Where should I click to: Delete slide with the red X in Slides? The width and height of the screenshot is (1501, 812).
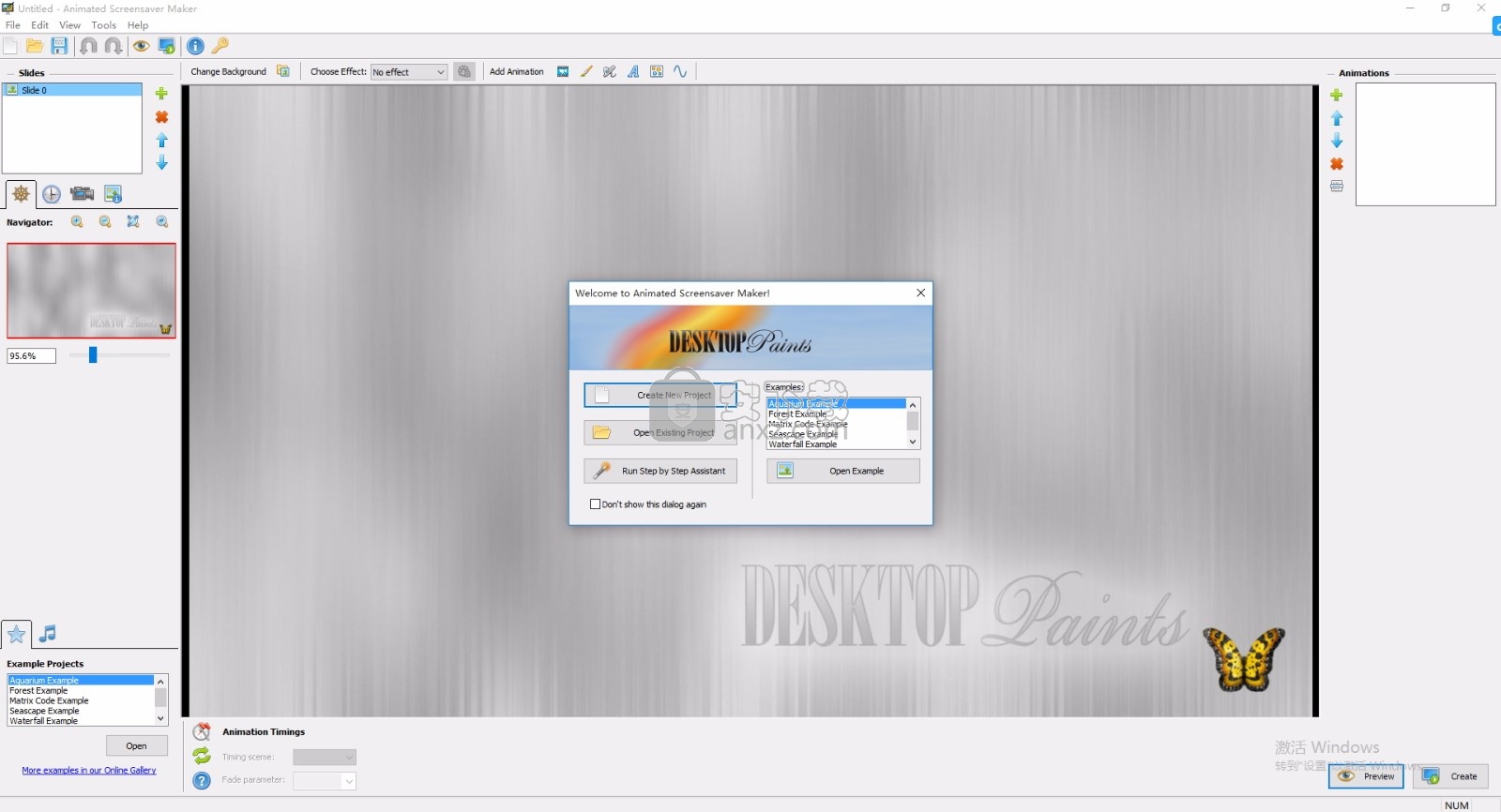point(161,117)
